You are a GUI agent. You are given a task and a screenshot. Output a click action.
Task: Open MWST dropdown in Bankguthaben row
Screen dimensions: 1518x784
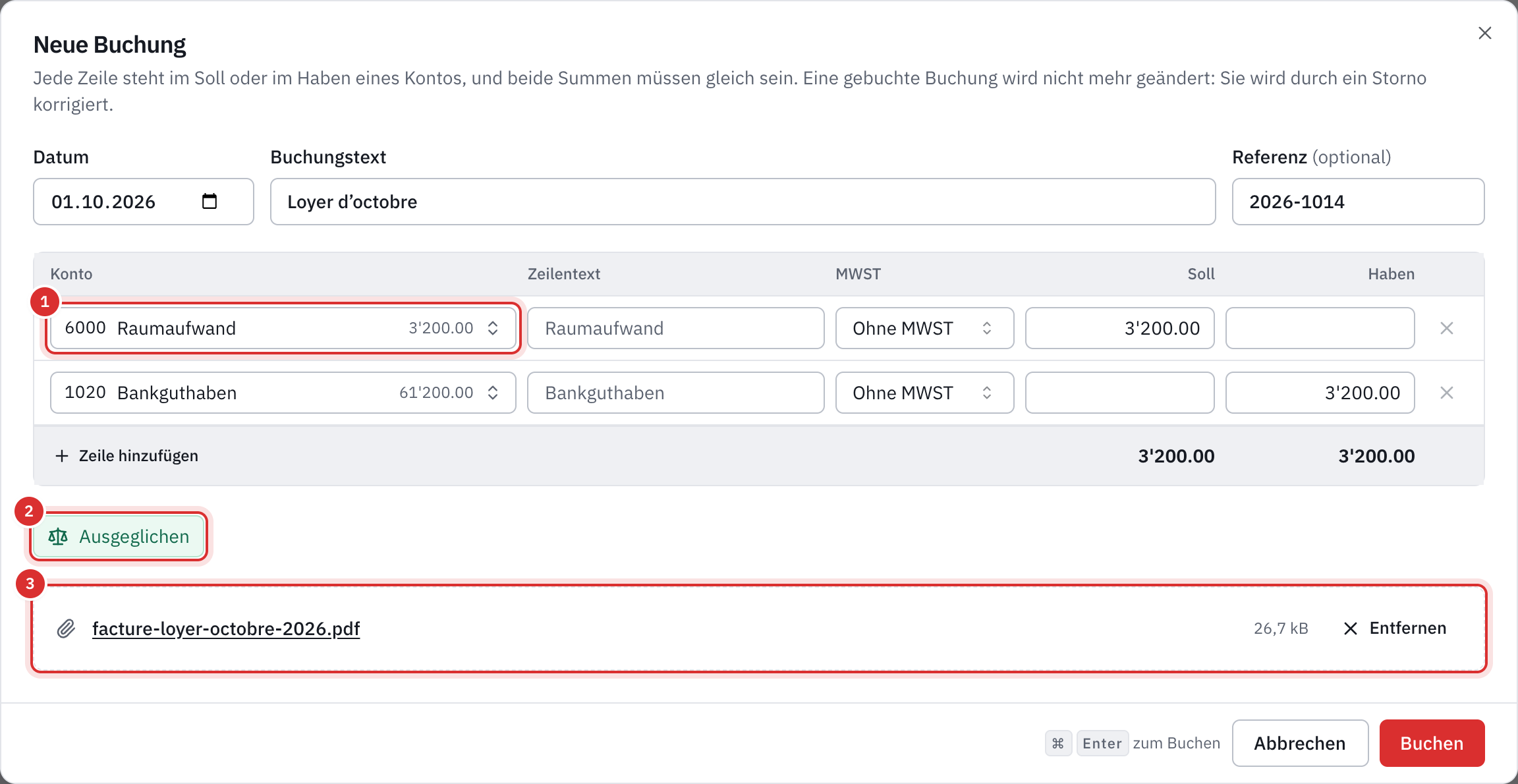pos(924,393)
